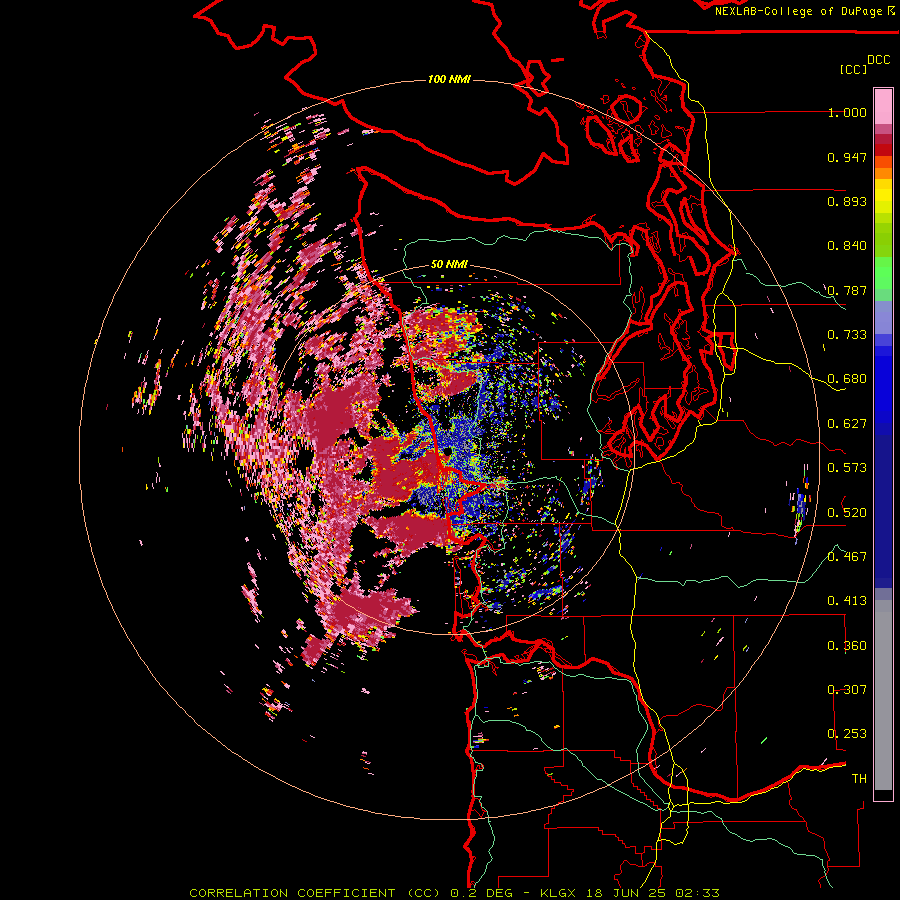Click the 0.840 legend value
This screenshot has width=900, height=900.
pyautogui.click(x=847, y=246)
